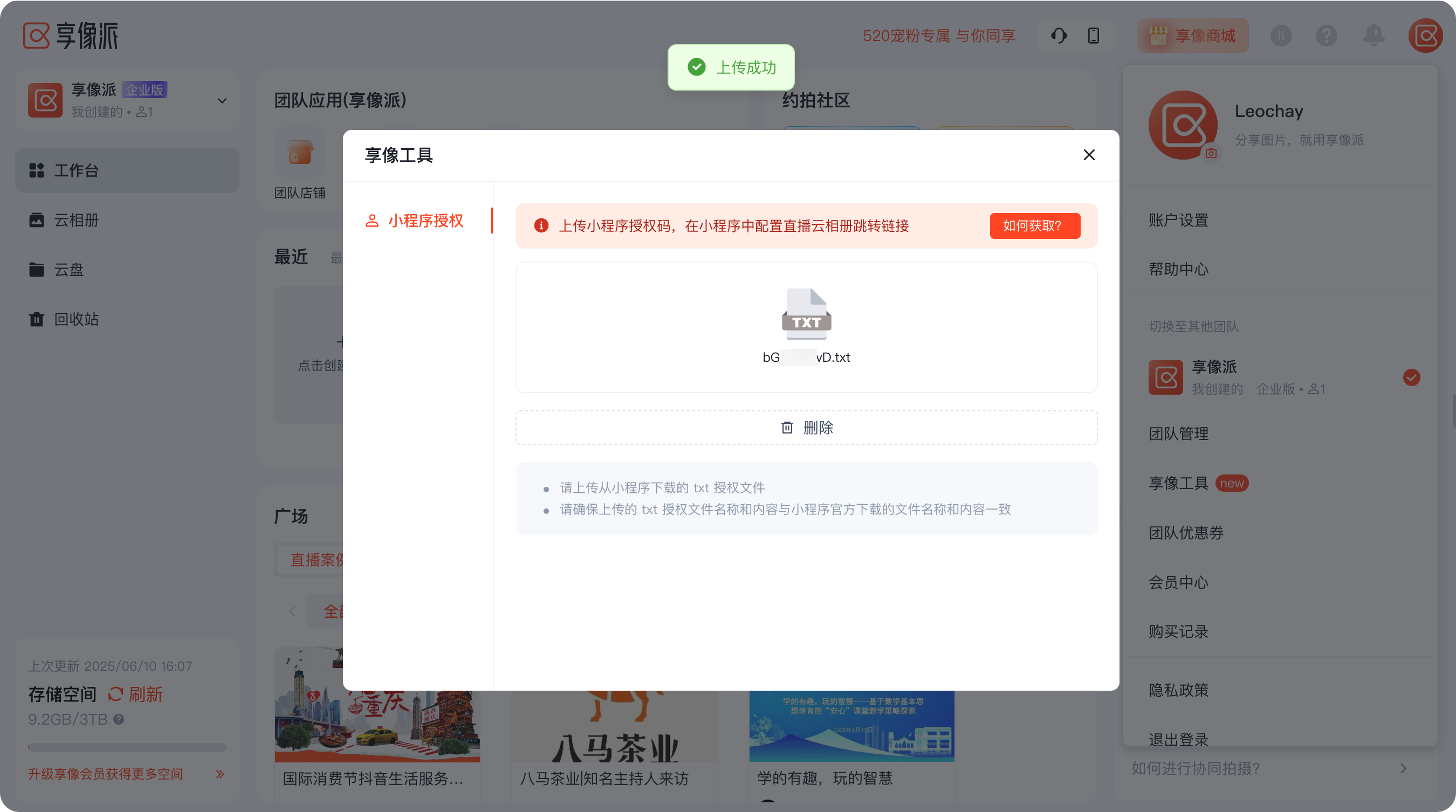Select the 享像派 team entry

(x=1281, y=377)
